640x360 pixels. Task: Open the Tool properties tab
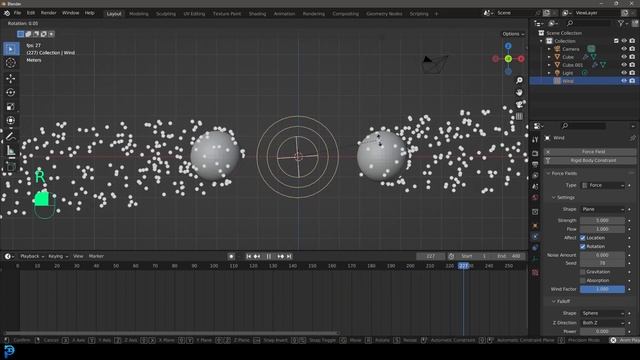tap(535, 140)
